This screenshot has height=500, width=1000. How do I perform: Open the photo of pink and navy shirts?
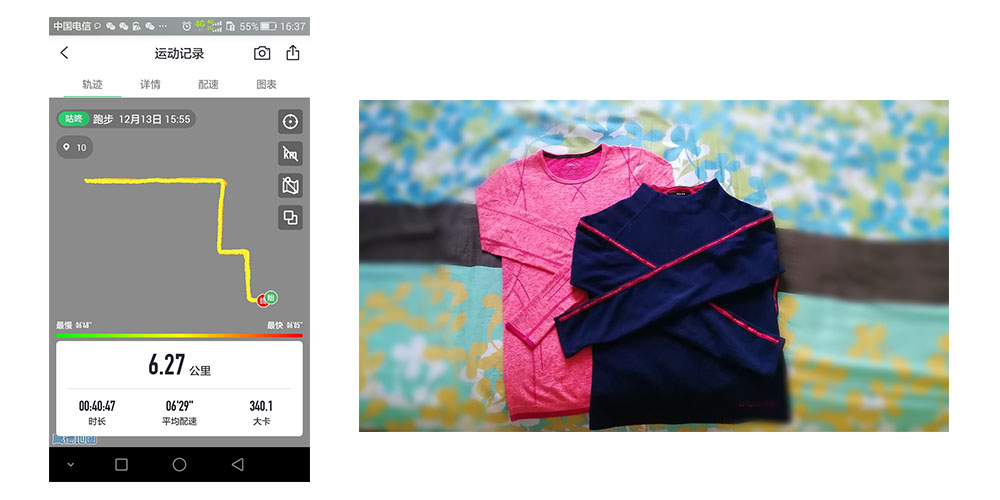click(x=654, y=266)
